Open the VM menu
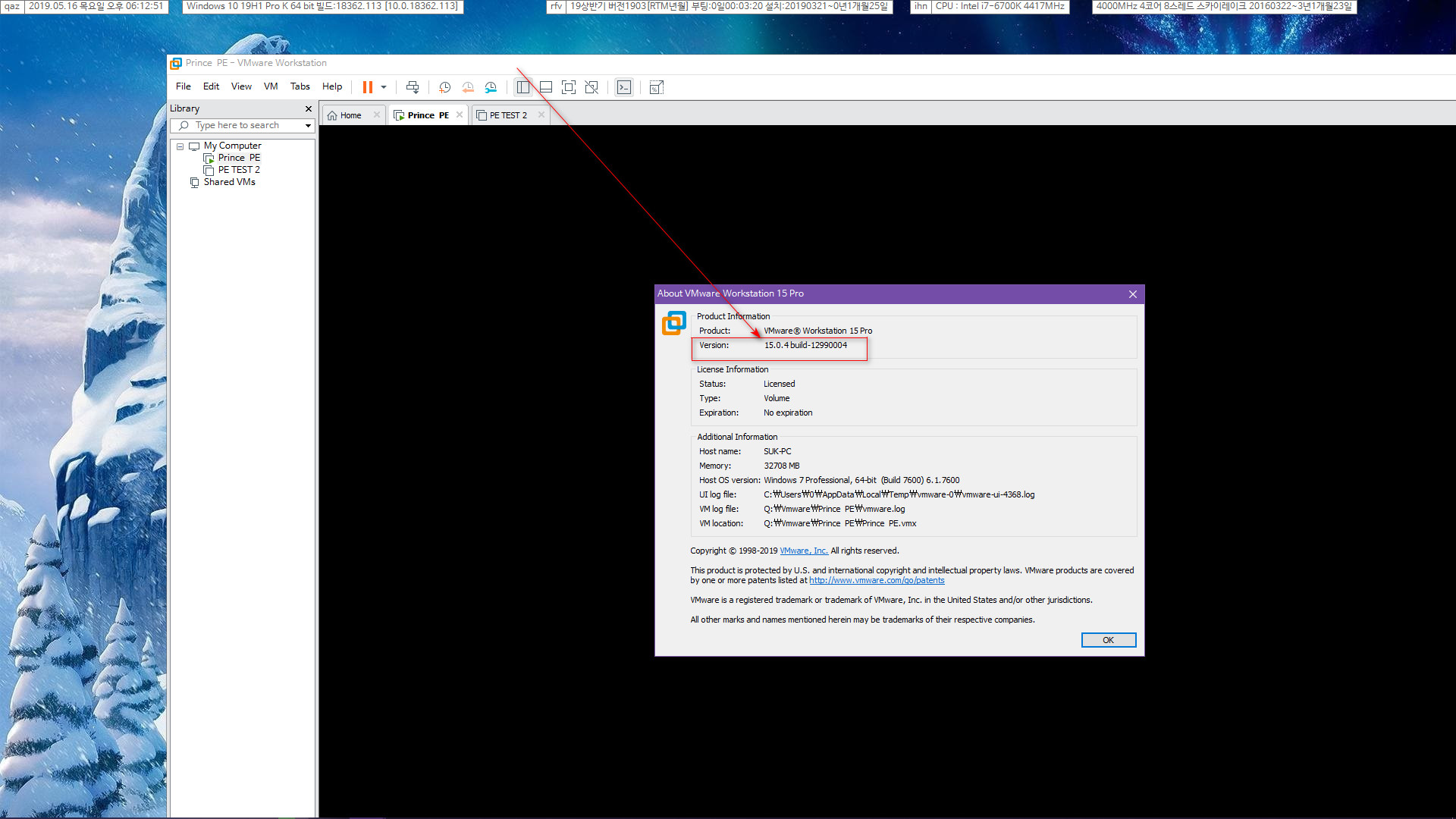 click(271, 86)
